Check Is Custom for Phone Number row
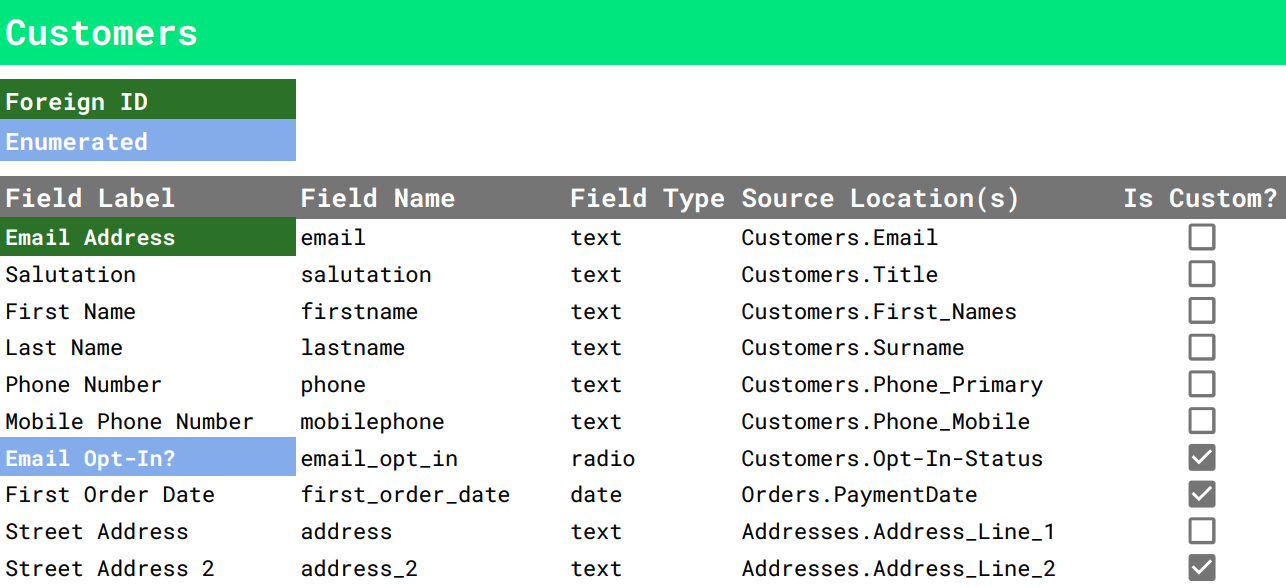1286x587 pixels. point(1201,384)
